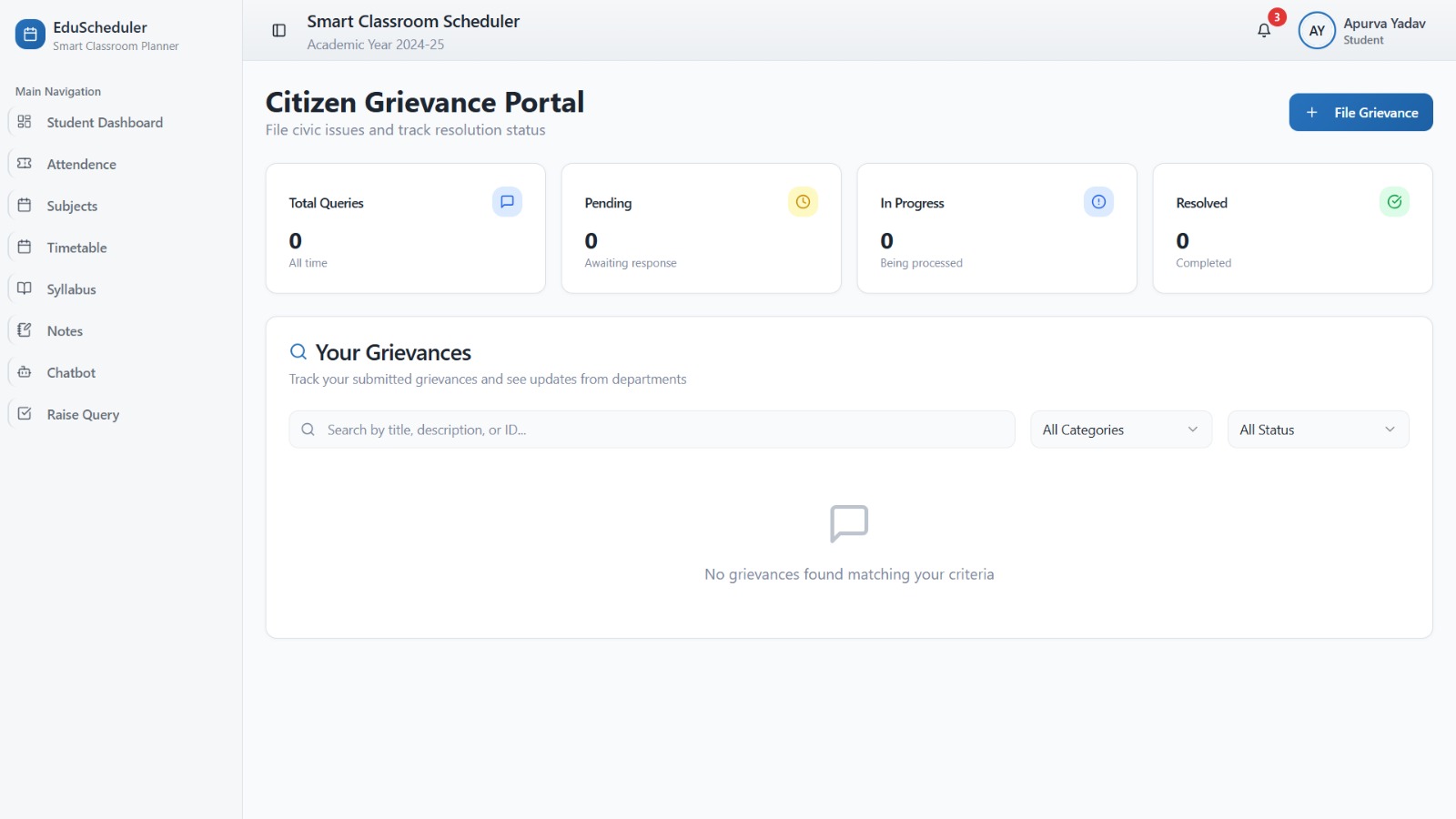
Task: Click the empty-state speech bubble icon
Action: [x=849, y=524]
